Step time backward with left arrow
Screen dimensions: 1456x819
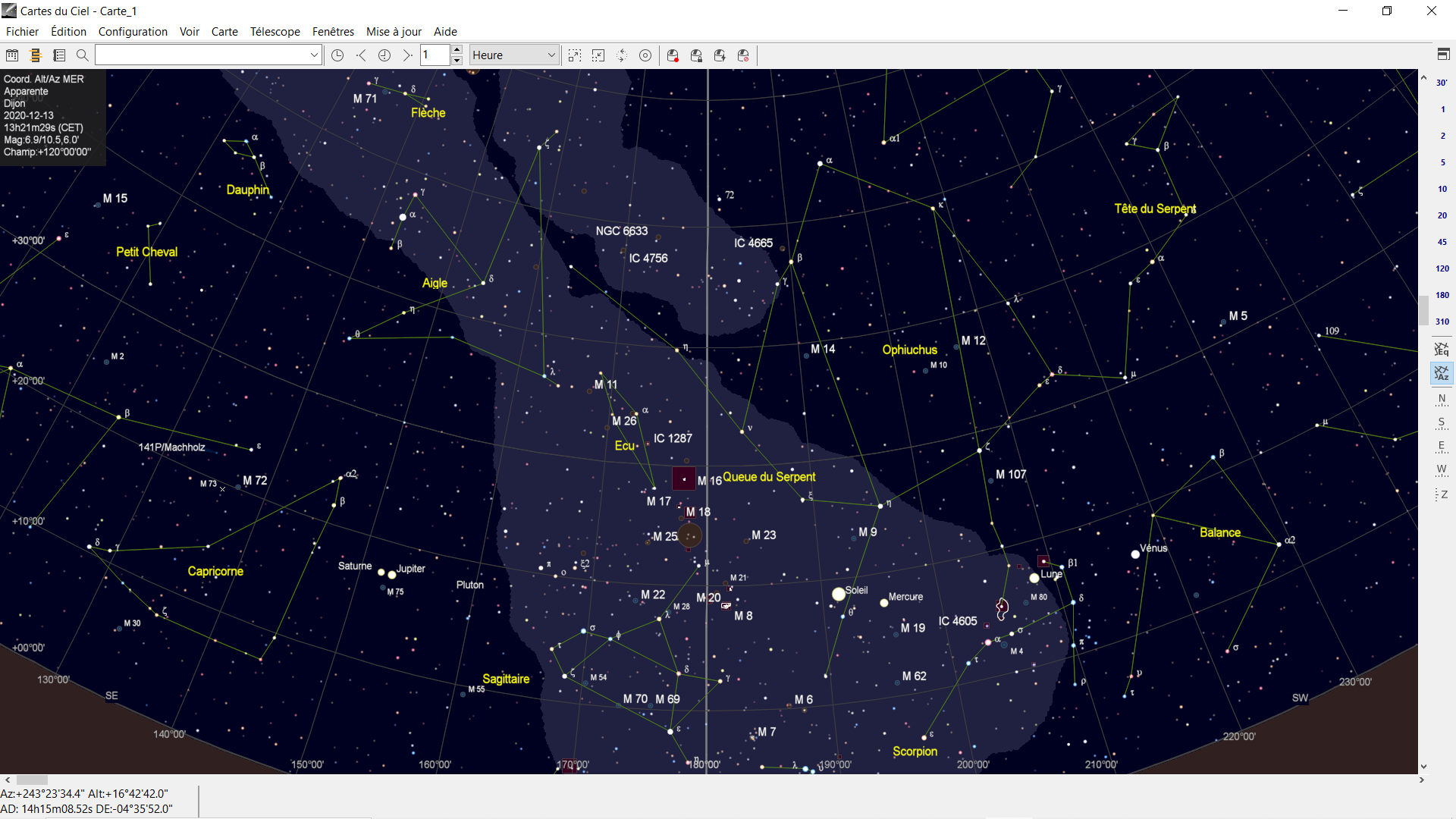tap(362, 55)
